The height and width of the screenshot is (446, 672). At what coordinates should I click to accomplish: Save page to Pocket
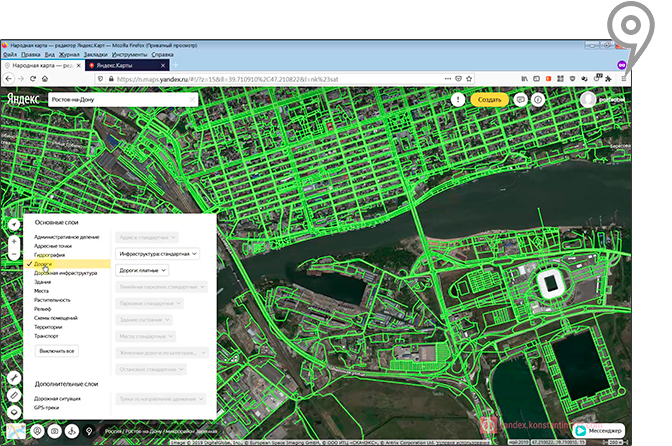point(459,79)
